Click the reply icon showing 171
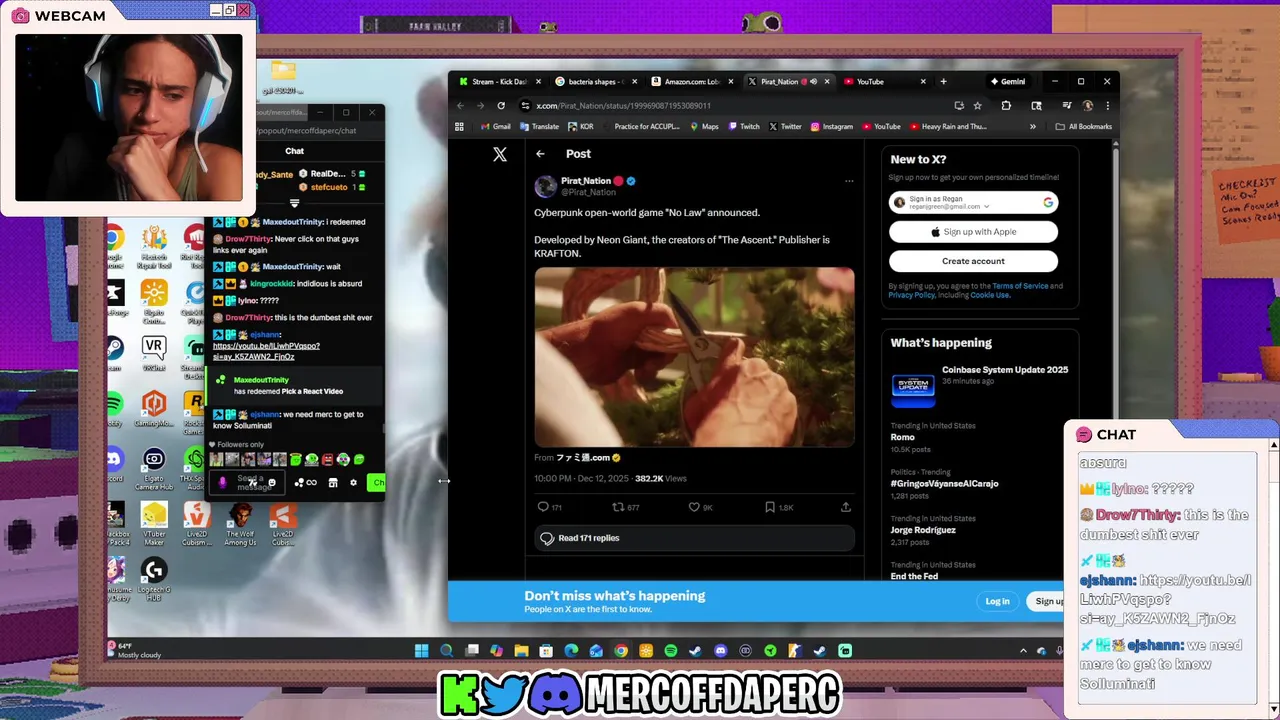Screen dimensions: 1280x720 tap(543, 507)
